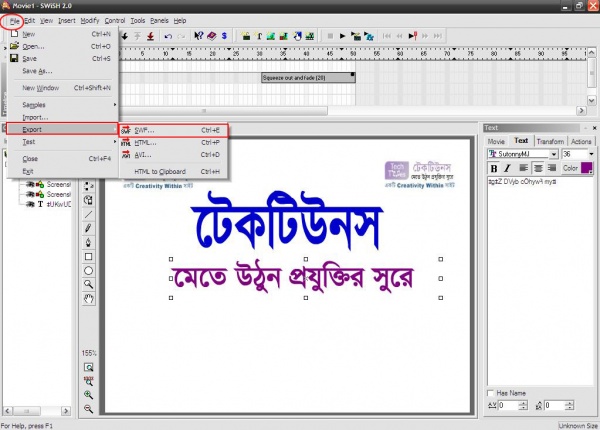This screenshot has height=430, width=600.
Task: Close the Text panel with its X
Action: pos(594,128)
